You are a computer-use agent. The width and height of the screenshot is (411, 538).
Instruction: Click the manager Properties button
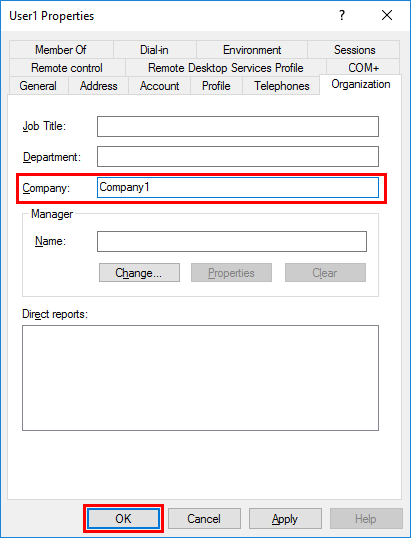[x=231, y=273]
